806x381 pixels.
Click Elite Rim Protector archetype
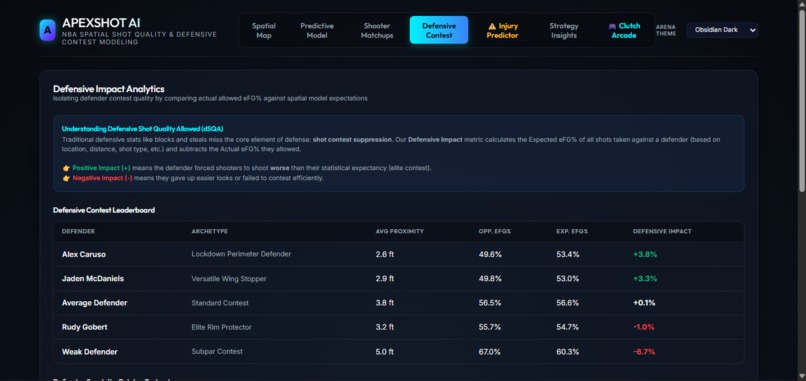(x=222, y=327)
